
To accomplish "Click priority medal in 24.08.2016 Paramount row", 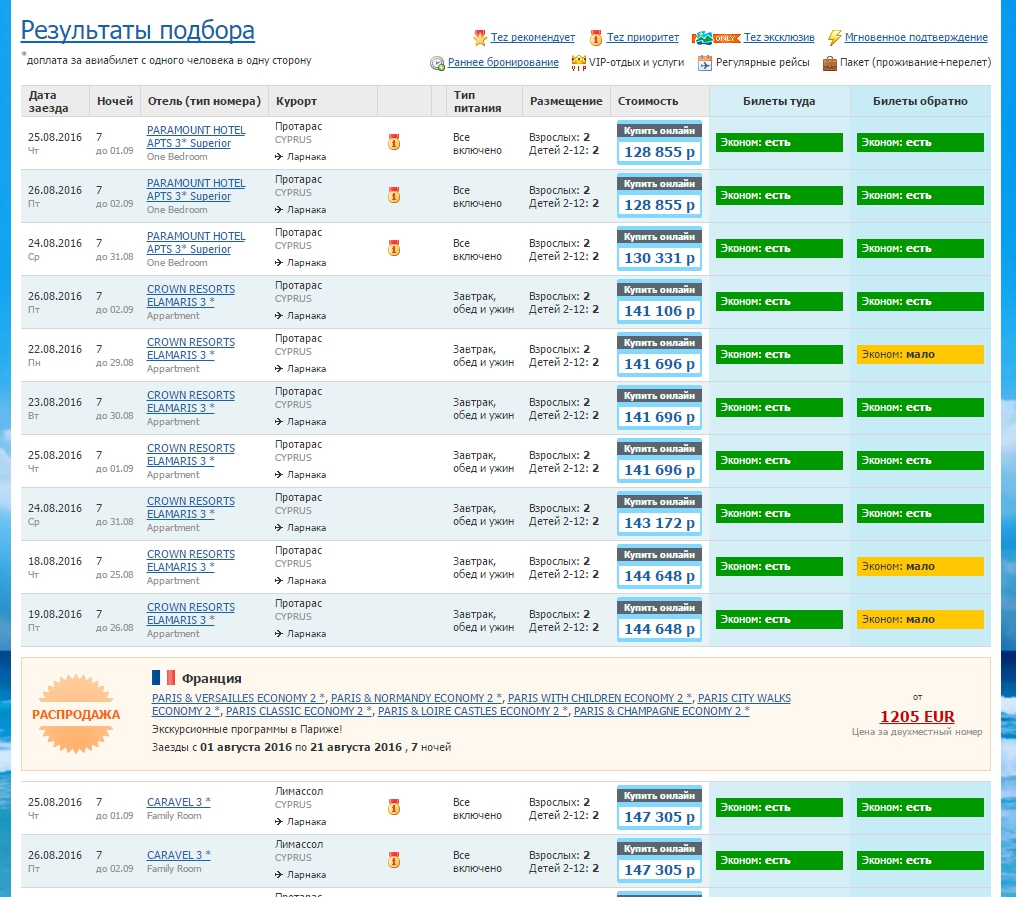I will pyautogui.click(x=394, y=248).
